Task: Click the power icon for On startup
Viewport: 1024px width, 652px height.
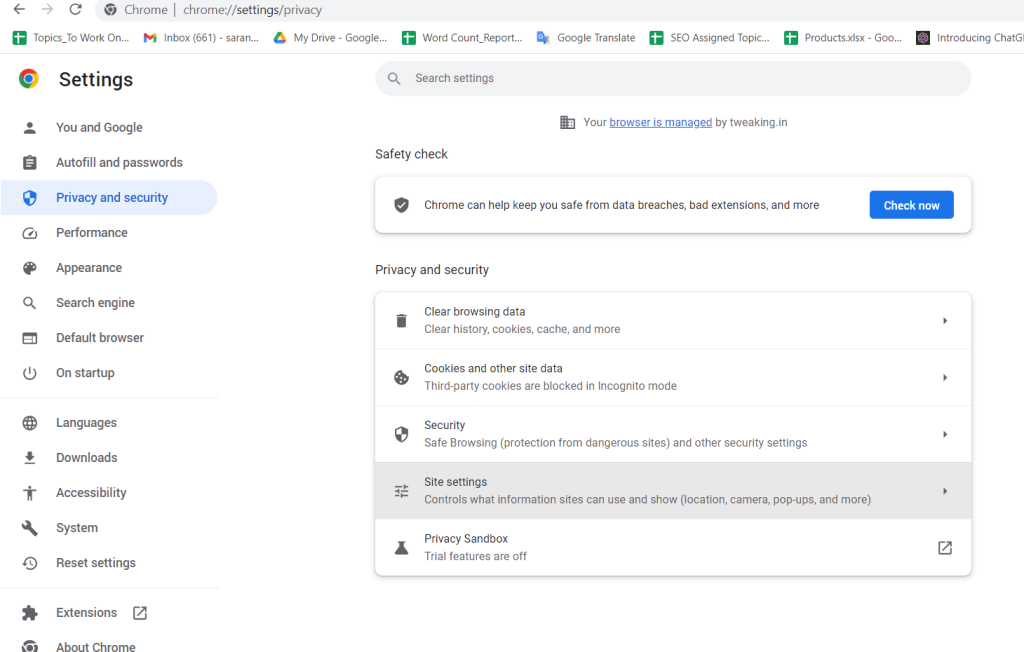Action: coord(29,373)
